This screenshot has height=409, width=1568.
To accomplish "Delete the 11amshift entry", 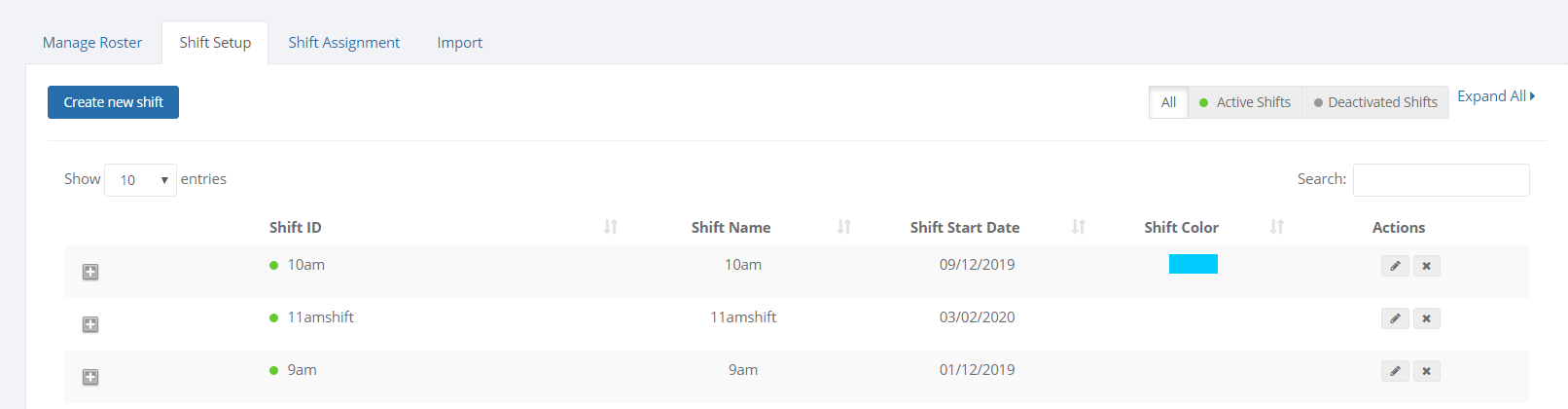I will pos(1427,318).
